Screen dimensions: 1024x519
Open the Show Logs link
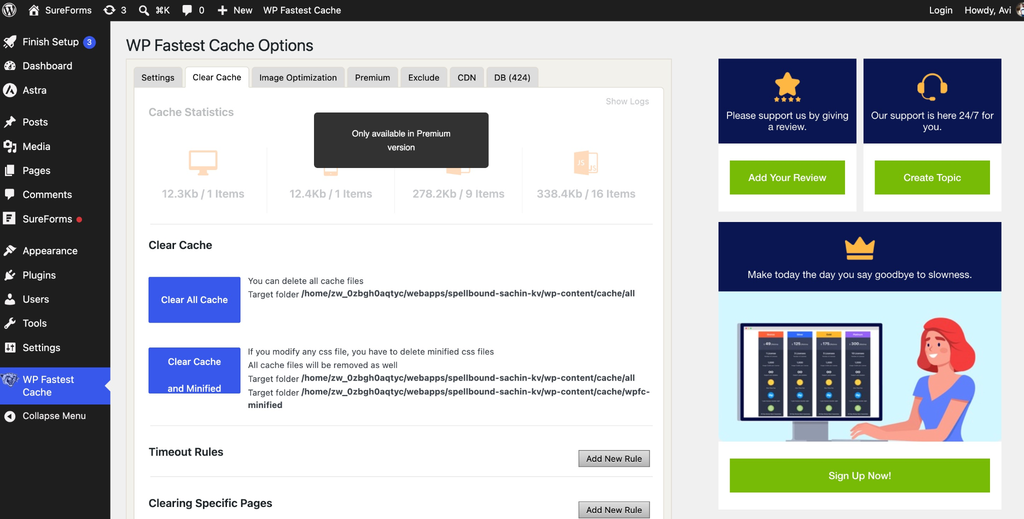pos(627,101)
